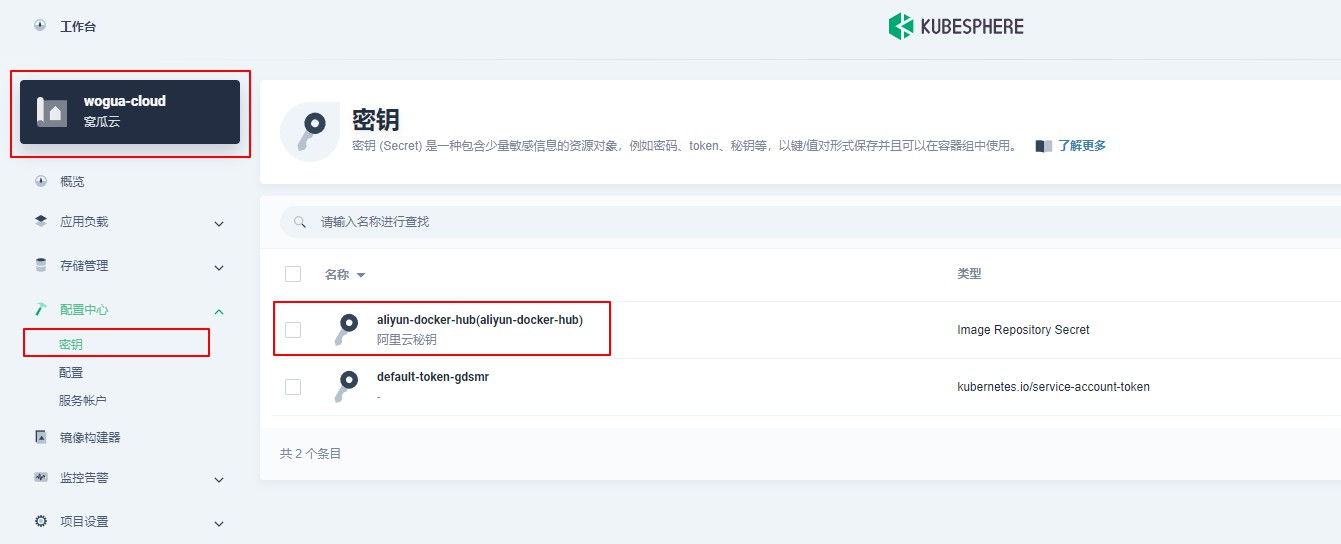Click the key icon of aliyun-docker-hub secret

(346, 329)
